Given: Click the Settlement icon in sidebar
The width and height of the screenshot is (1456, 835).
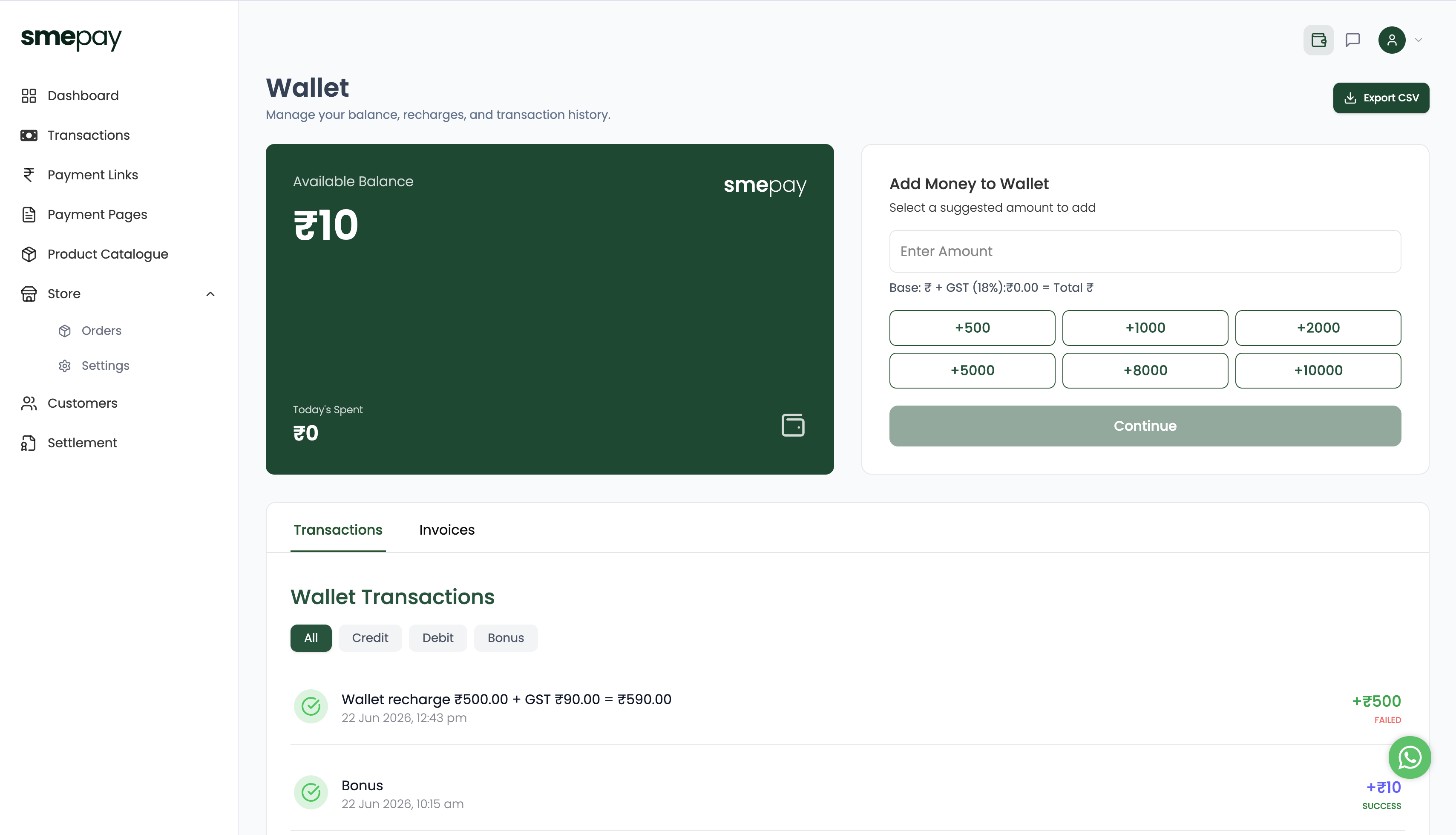Looking at the screenshot, I should click(x=29, y=443).
